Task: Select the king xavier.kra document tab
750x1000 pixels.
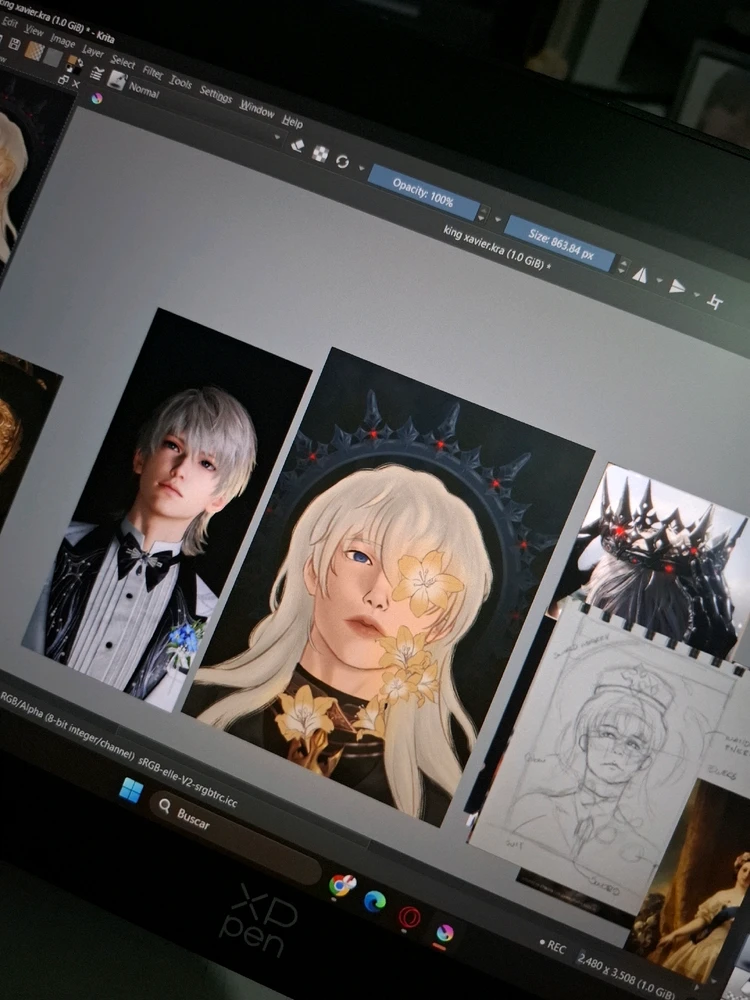Action: (497, 247)
